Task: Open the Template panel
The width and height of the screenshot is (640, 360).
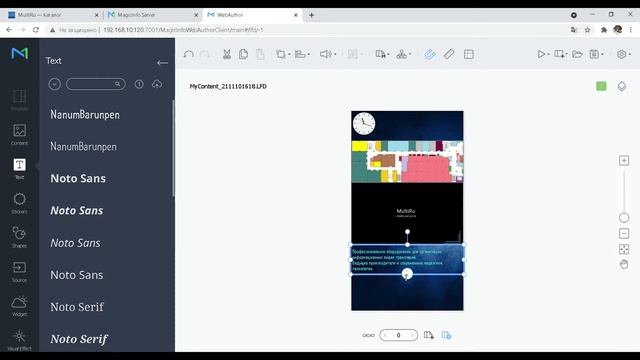Action: click(x=19, y=100)
